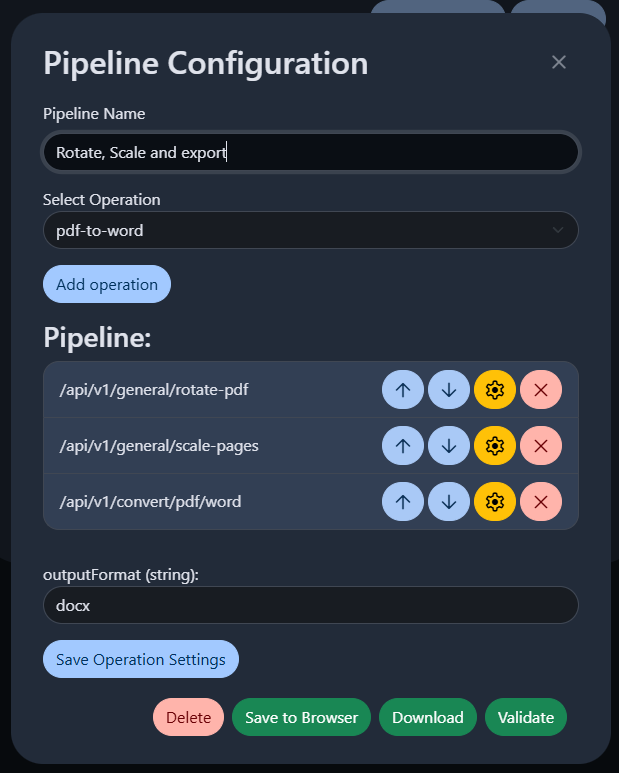Image resolution: width=619 pixels, height=773 pixels.
Task: Save pipeline to Browser
Action: coord(301,717)
